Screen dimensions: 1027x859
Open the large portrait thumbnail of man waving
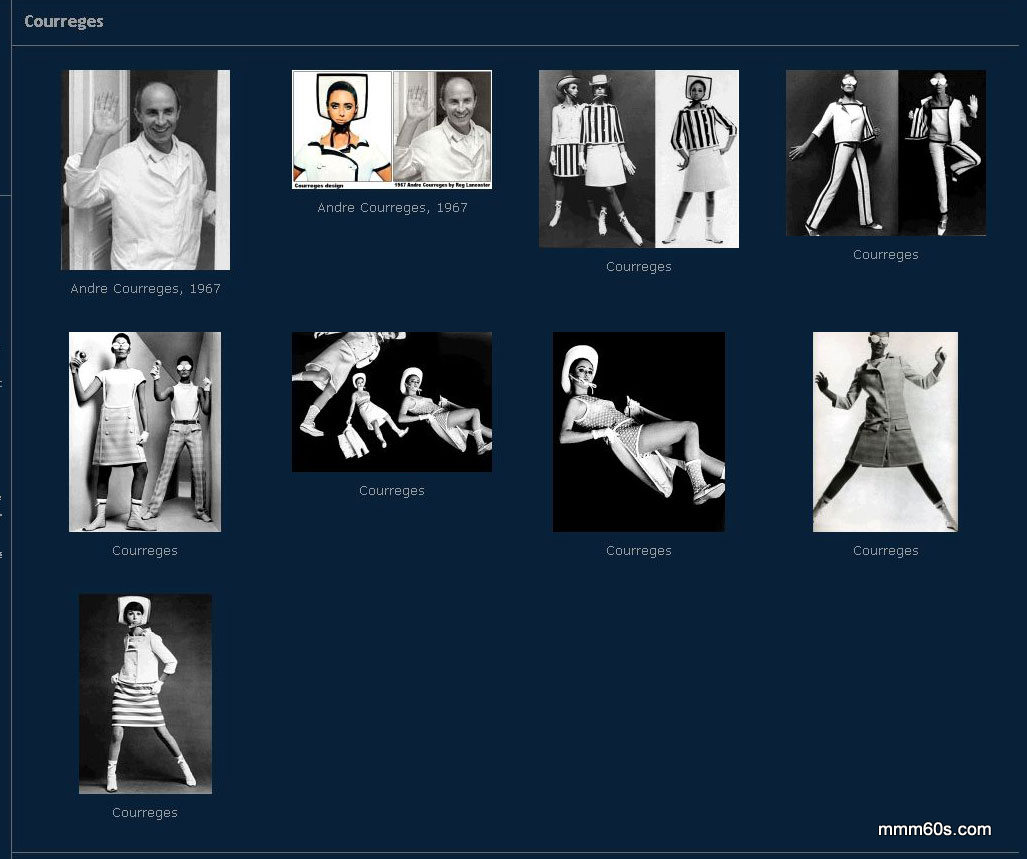(x=145, y=170)
